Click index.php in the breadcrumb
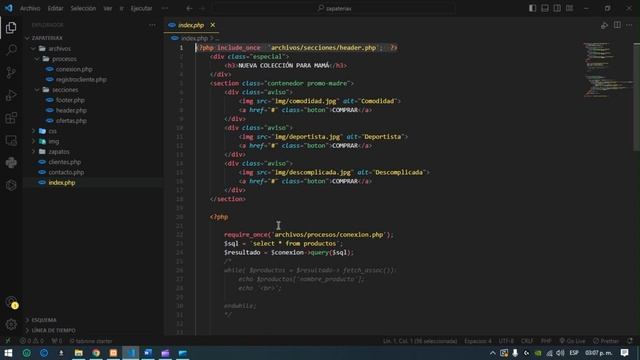 (x=194, y=38)
